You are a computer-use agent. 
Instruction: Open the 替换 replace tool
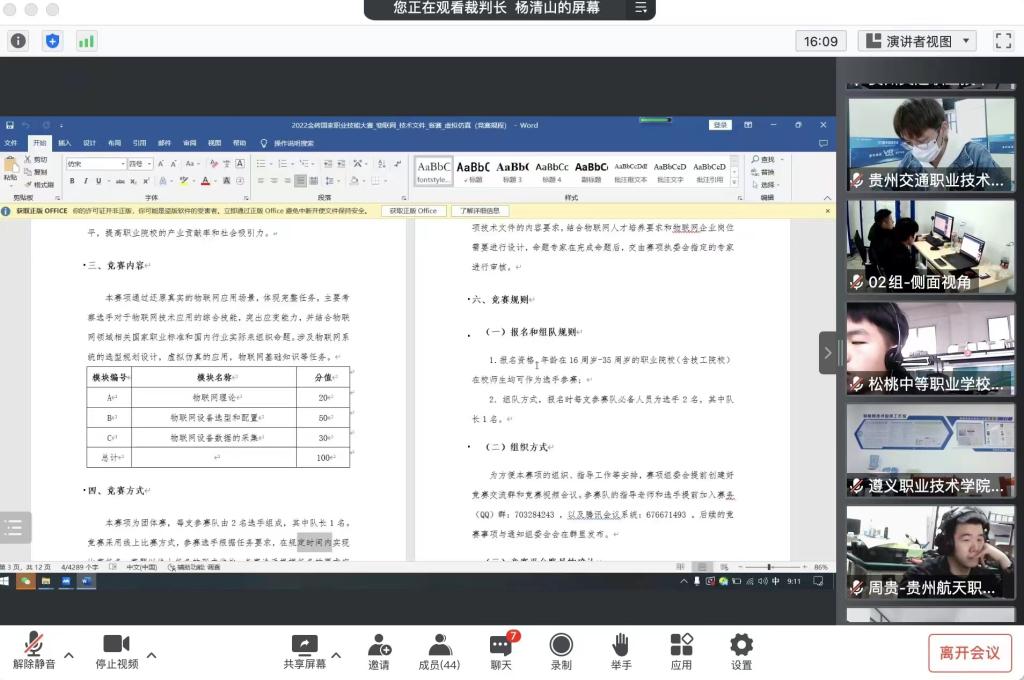click(764, 172)
